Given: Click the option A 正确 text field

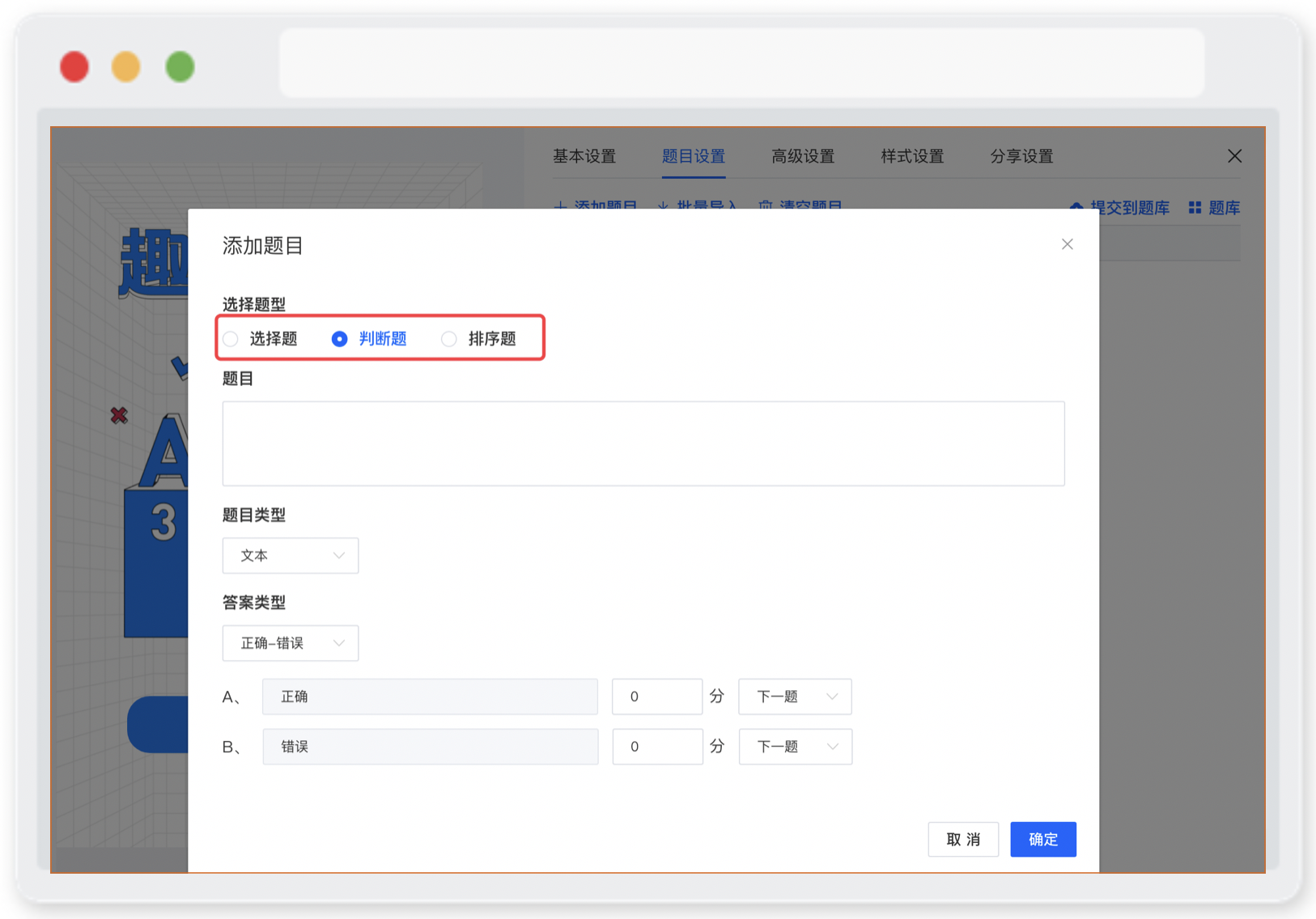Looking at the screenshot, I should click(x=430, y=697).
